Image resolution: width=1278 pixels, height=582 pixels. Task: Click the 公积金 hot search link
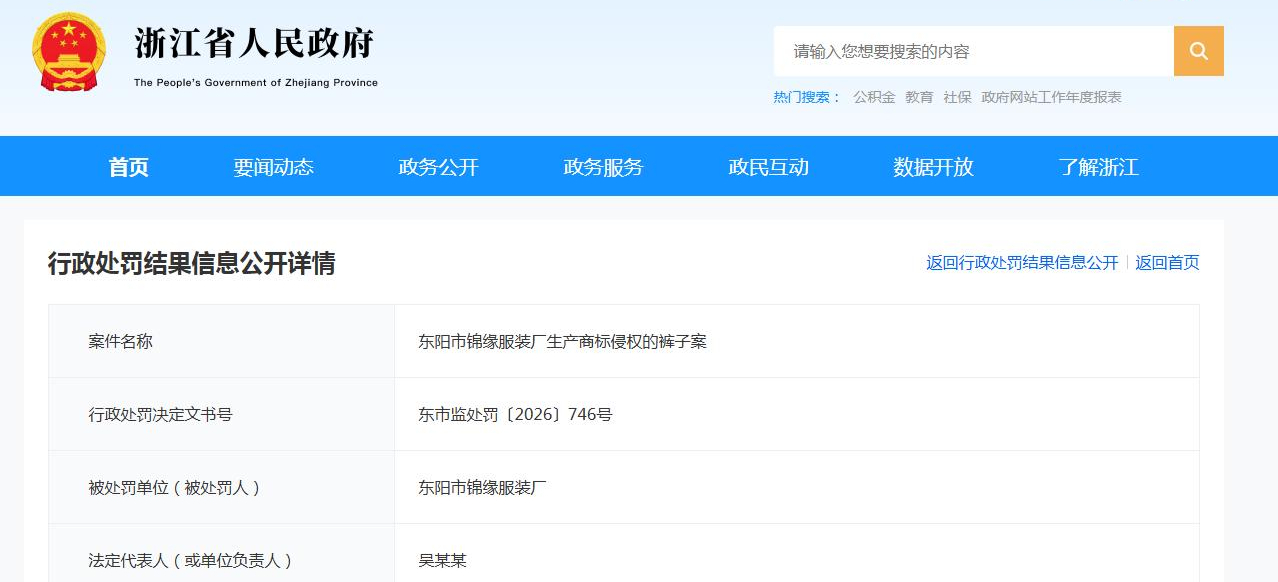(x=874, y=97)
